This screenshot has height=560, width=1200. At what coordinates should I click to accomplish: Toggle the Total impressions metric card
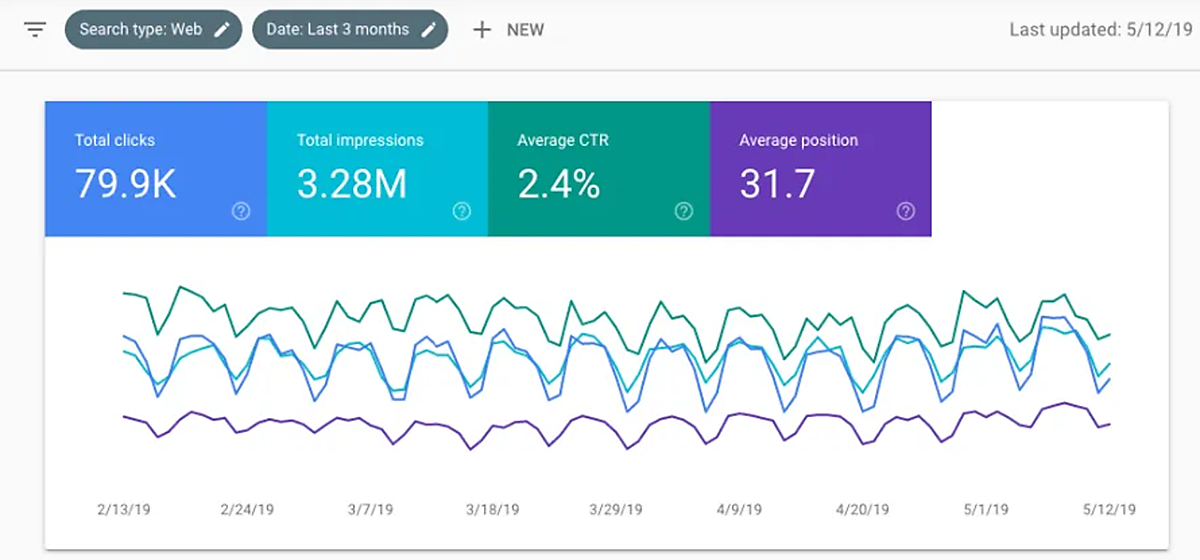tap(377, 168)
